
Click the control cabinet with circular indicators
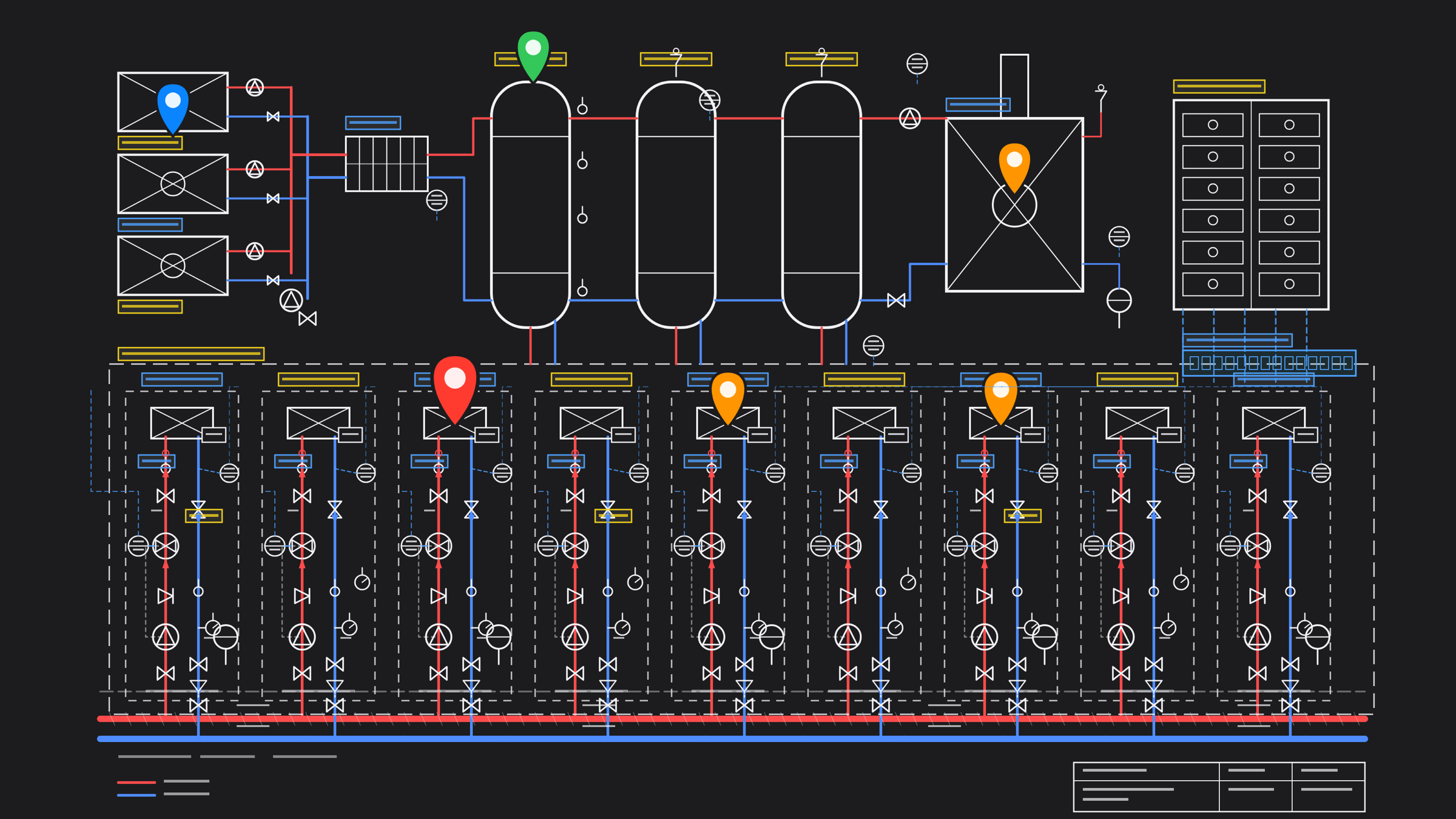[x=1251, y=204]
